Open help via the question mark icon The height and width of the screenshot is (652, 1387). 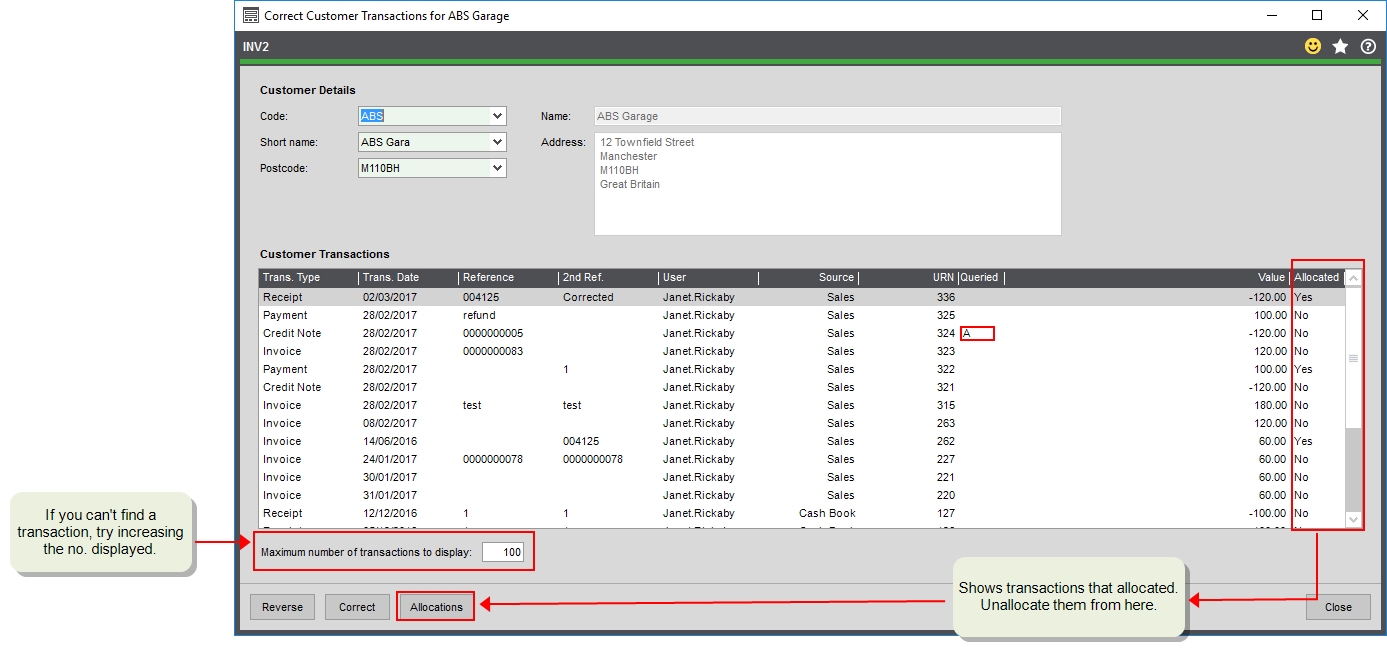(1367, 45)
